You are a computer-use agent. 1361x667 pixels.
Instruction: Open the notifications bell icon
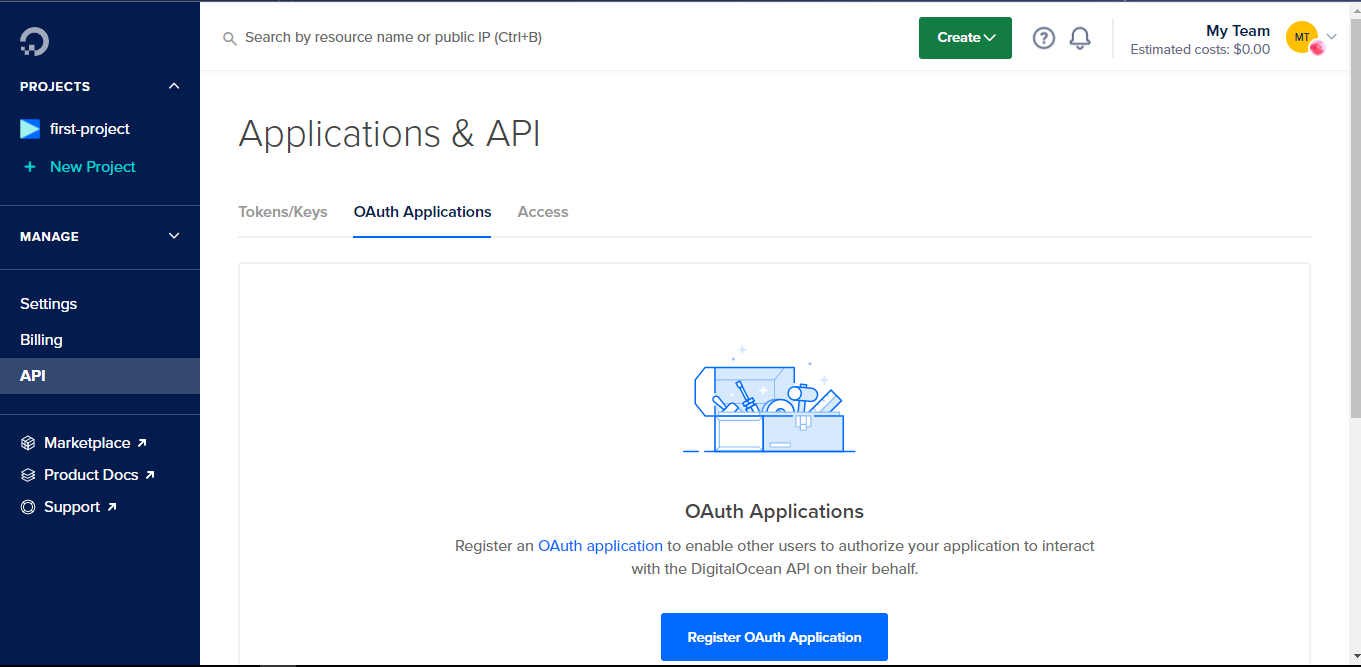coord(1080,38)
